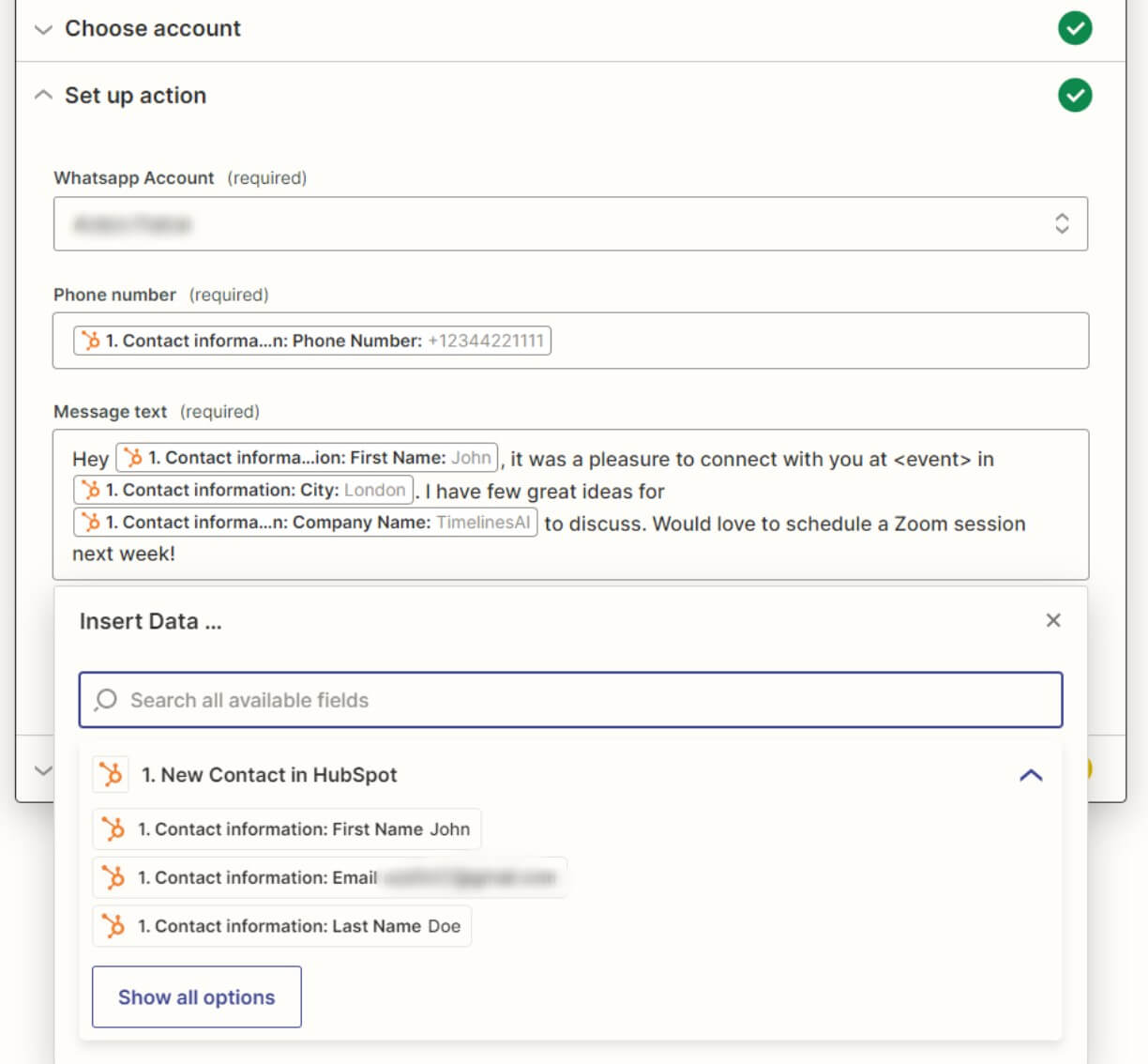
Task: Select Contact information: Last Name Doe
Action: tap(298, 926)
